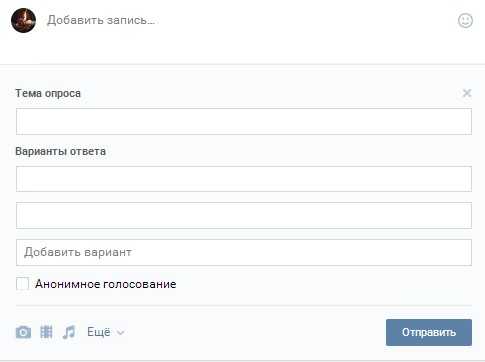
Task: Close the poll form with X
Action: pyautogui.click(x=467, y=93)
